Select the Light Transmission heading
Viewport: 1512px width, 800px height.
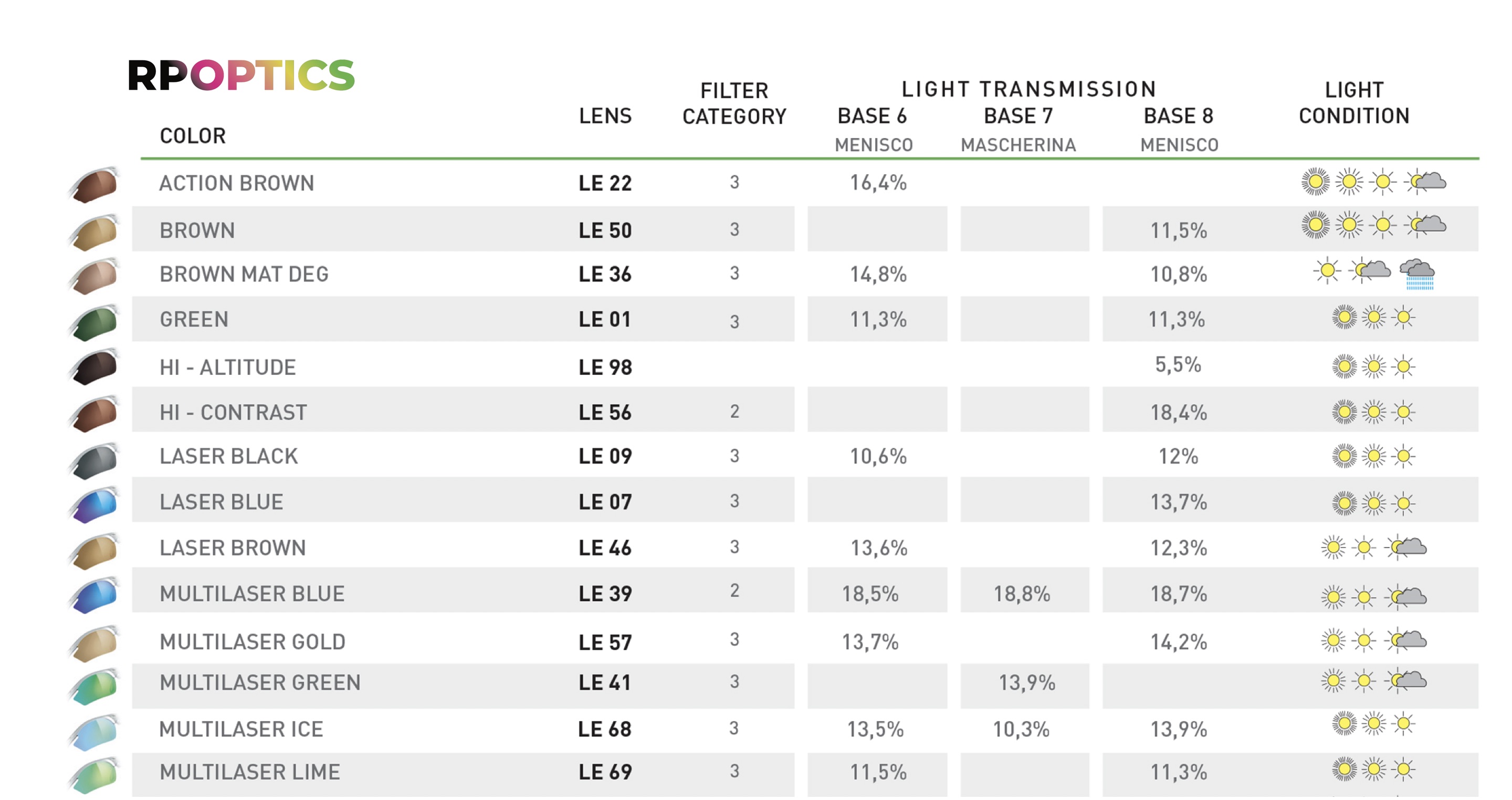1029,89
